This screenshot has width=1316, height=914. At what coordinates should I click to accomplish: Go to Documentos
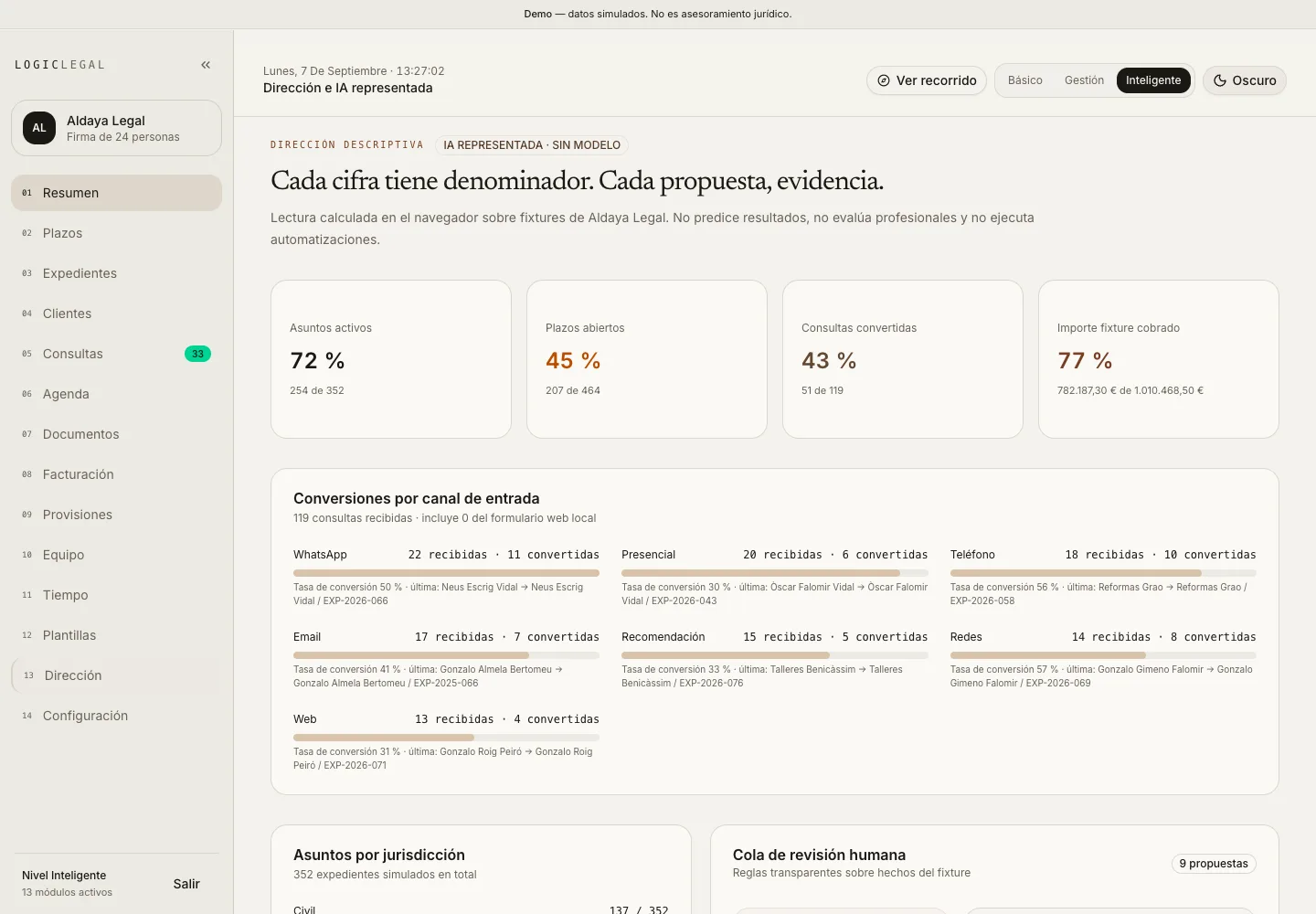[116, 434]
